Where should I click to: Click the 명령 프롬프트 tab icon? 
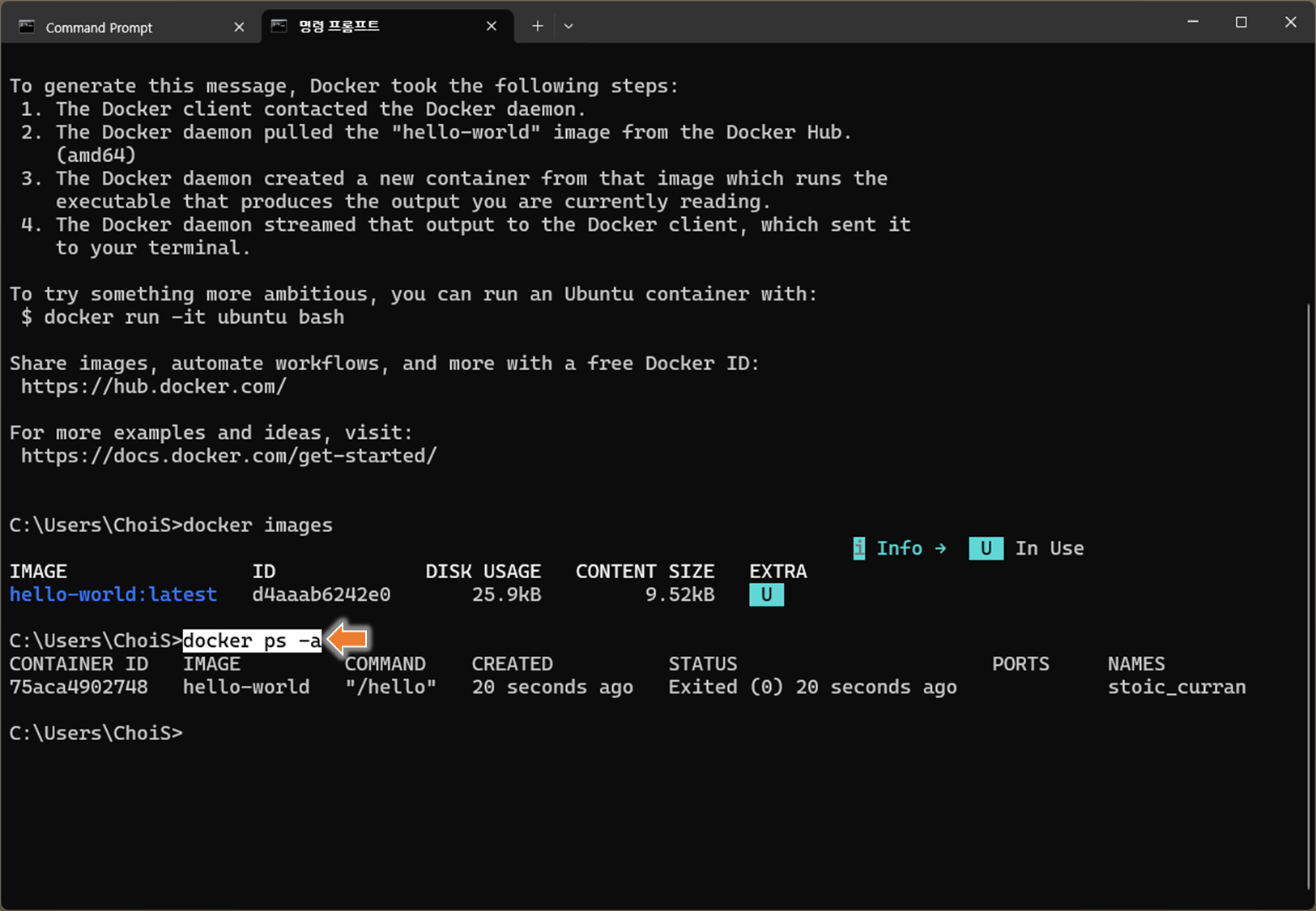click(x=279, y=26)
